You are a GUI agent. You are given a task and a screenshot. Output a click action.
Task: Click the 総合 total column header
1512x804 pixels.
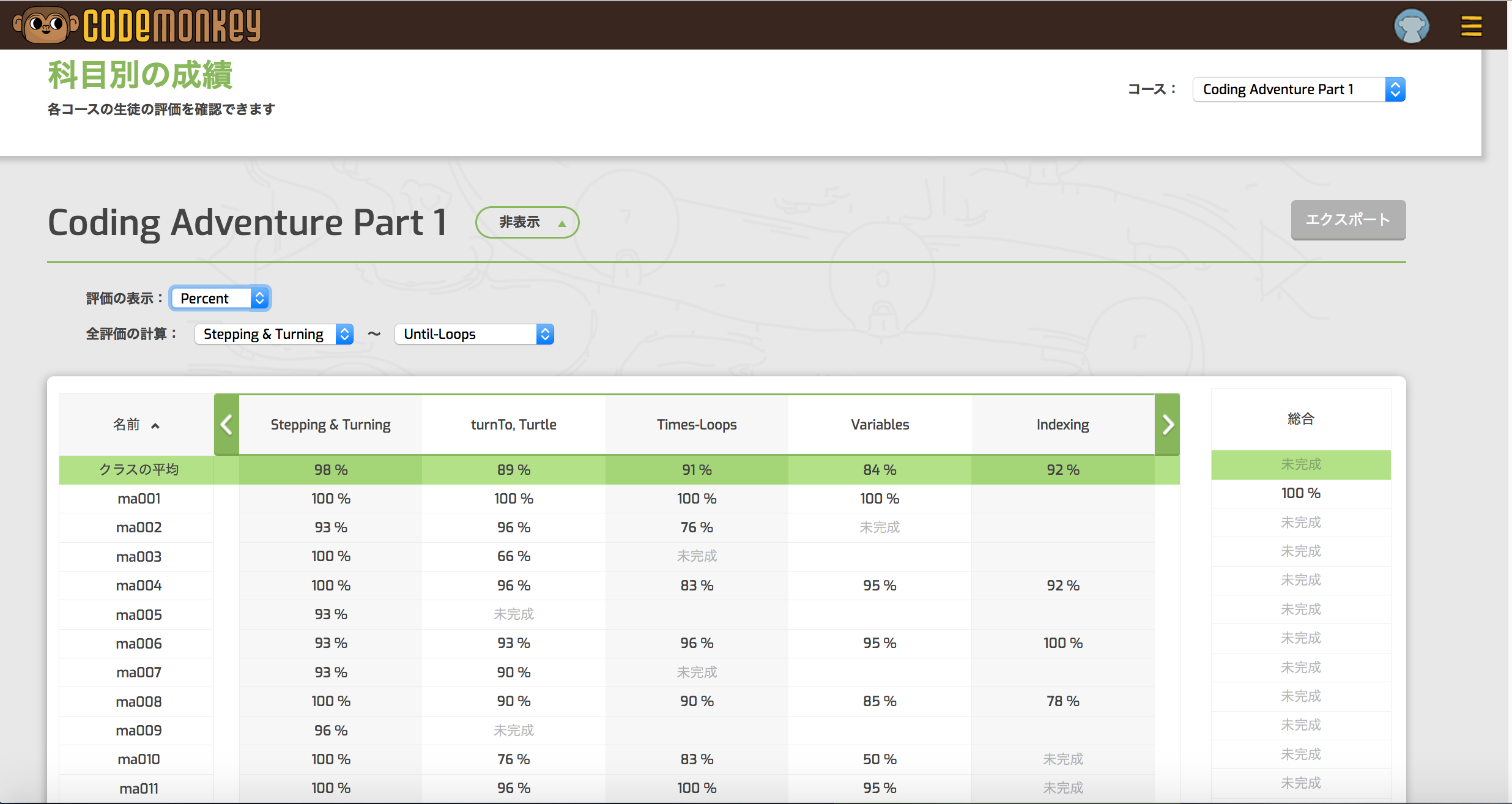coord(1300,419)
